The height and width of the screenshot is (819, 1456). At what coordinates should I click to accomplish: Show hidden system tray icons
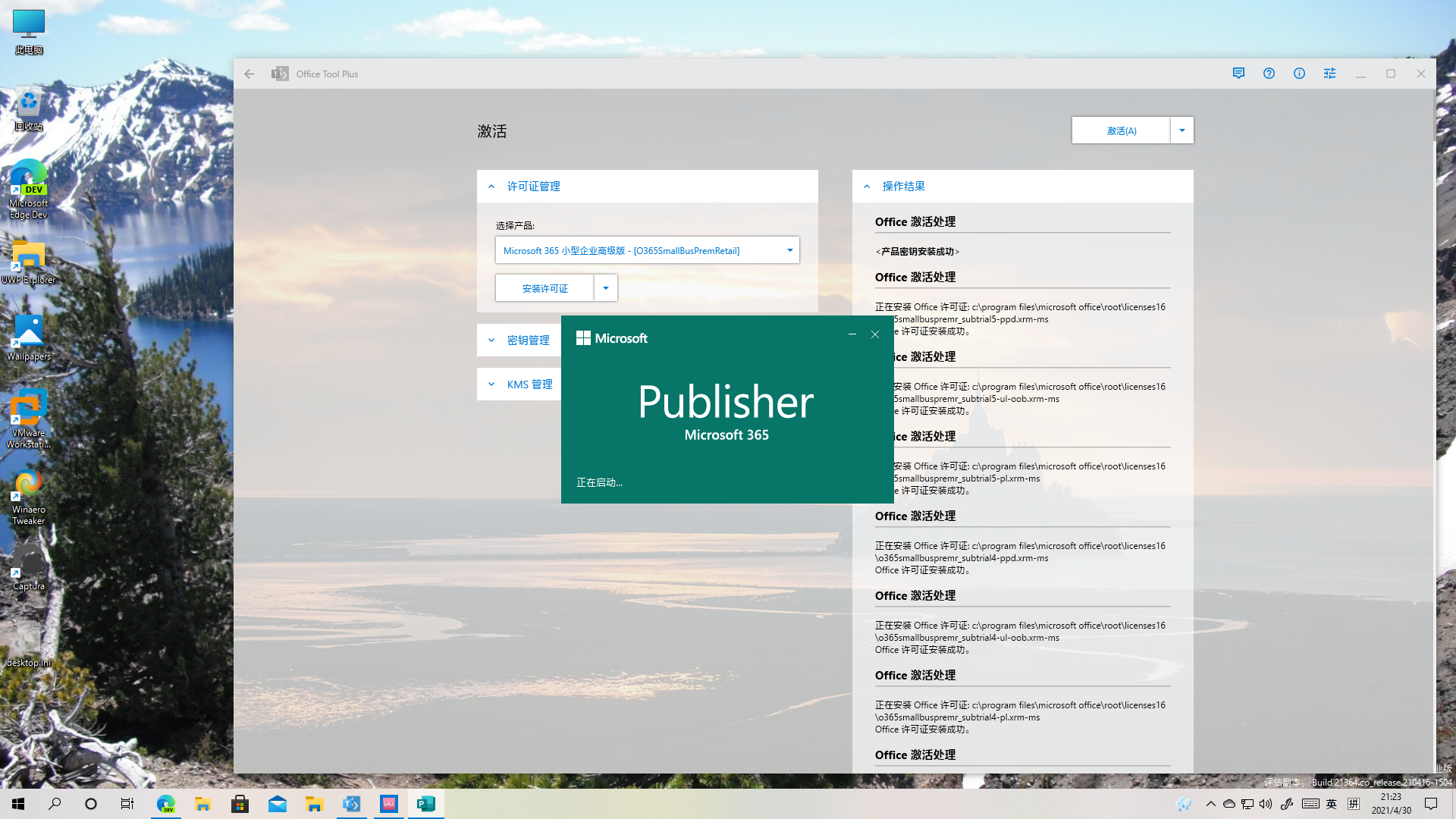tap(1210, 804)
